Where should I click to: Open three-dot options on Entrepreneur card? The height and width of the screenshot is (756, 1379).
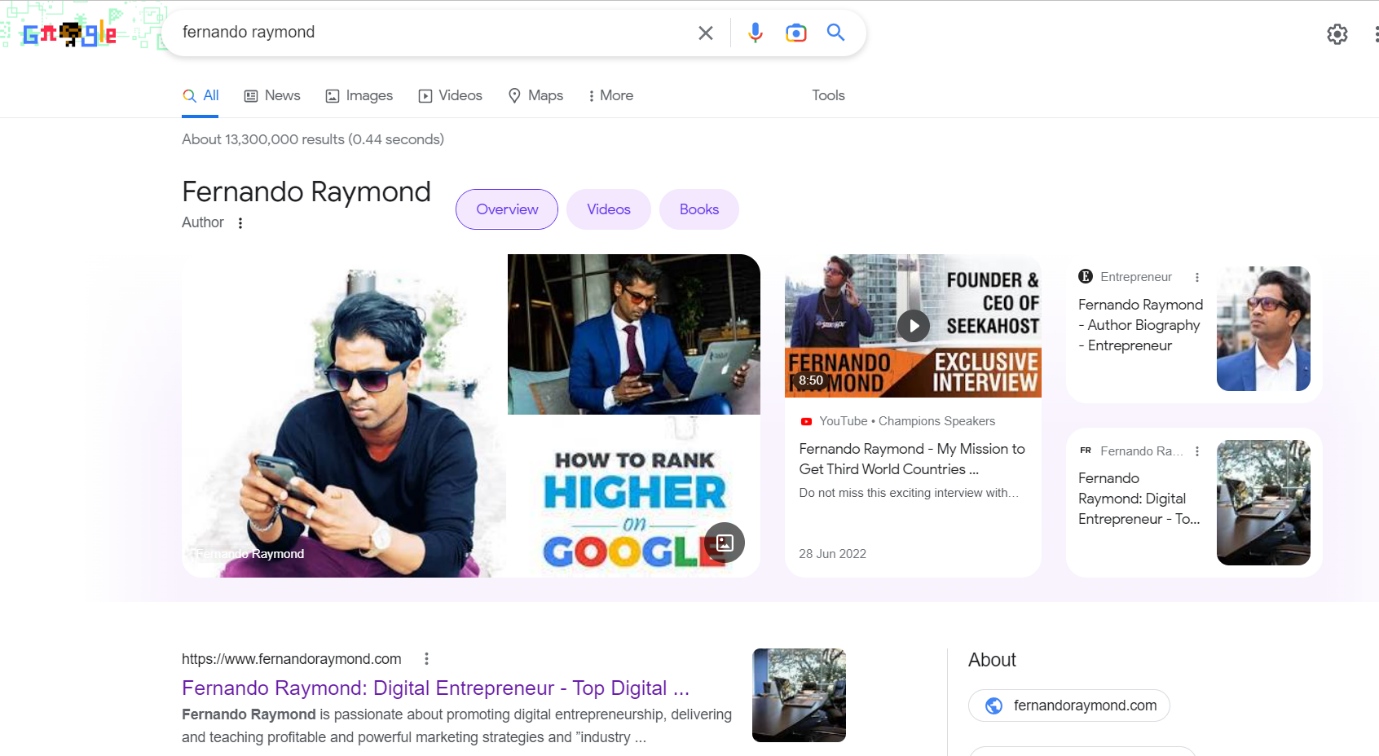click(x=1197, y=277)
